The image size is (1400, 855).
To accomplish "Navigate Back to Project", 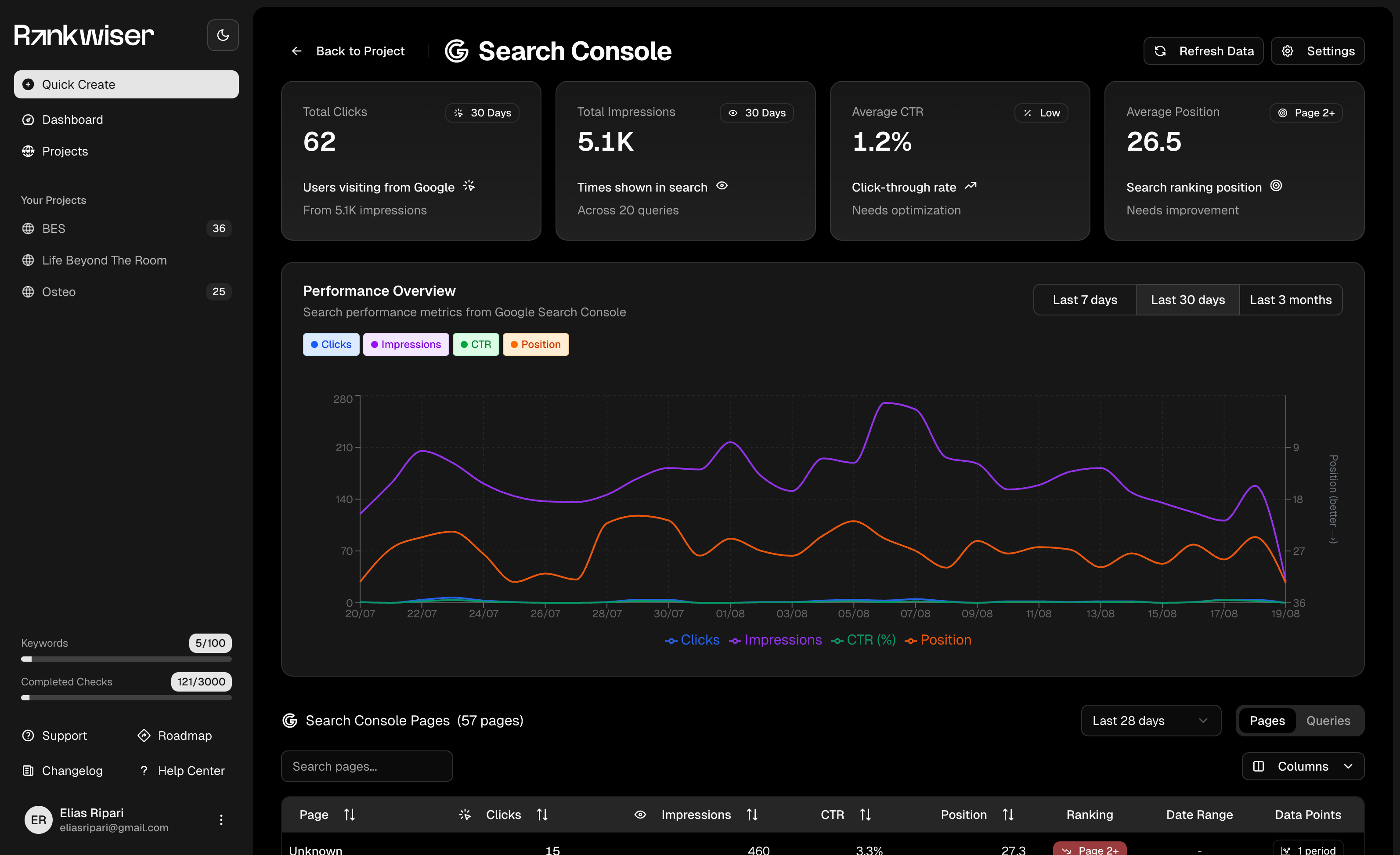I will coord(347,51).
